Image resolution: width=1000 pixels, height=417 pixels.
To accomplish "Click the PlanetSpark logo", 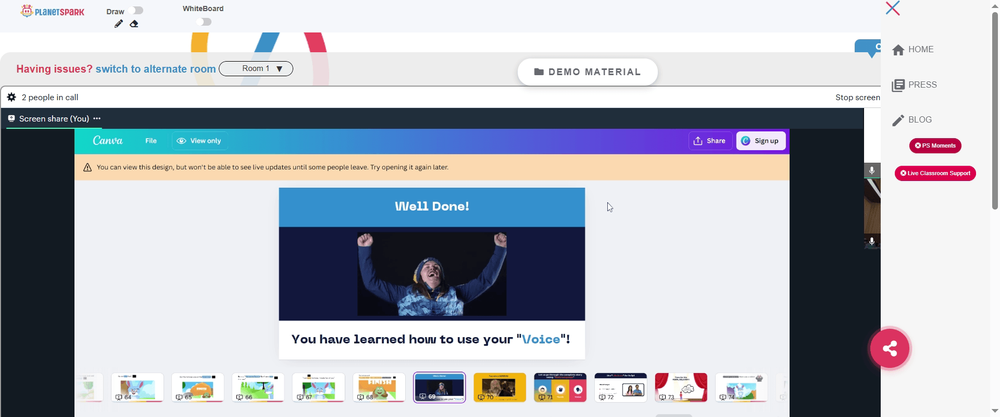I will click(x=52, y=11).
